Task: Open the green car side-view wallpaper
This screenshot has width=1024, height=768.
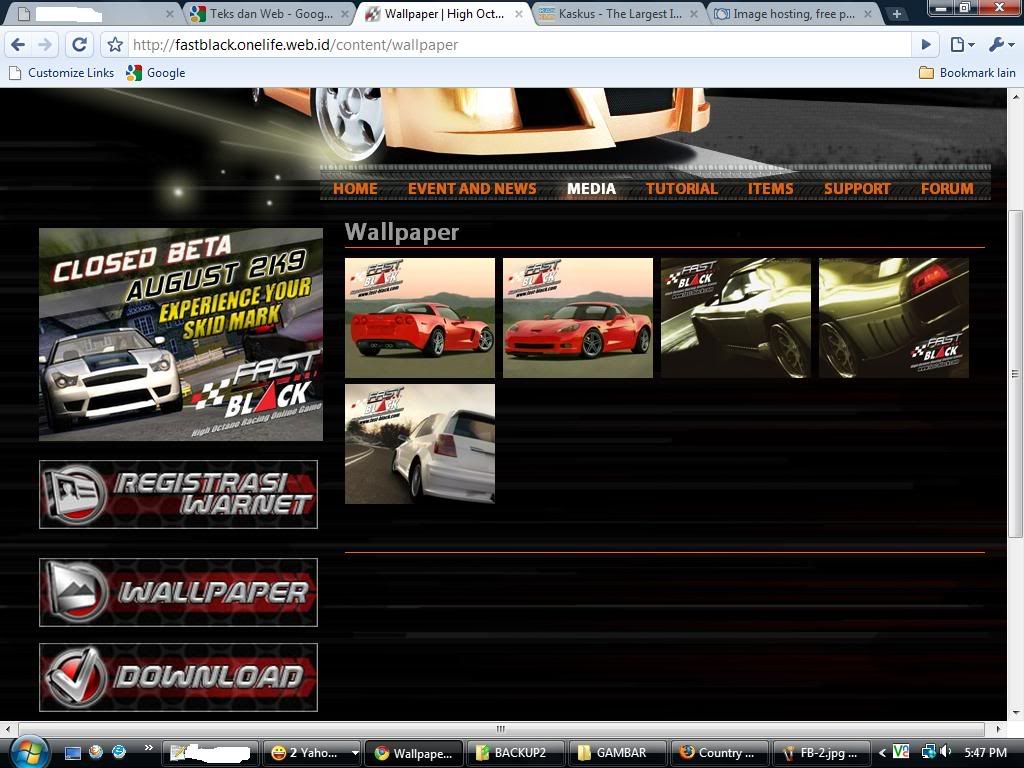Action: tap(736, 318)
